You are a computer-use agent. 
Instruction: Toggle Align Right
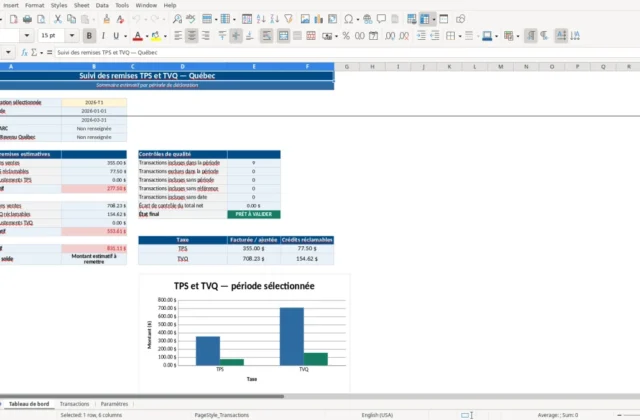tap(205, 36)
